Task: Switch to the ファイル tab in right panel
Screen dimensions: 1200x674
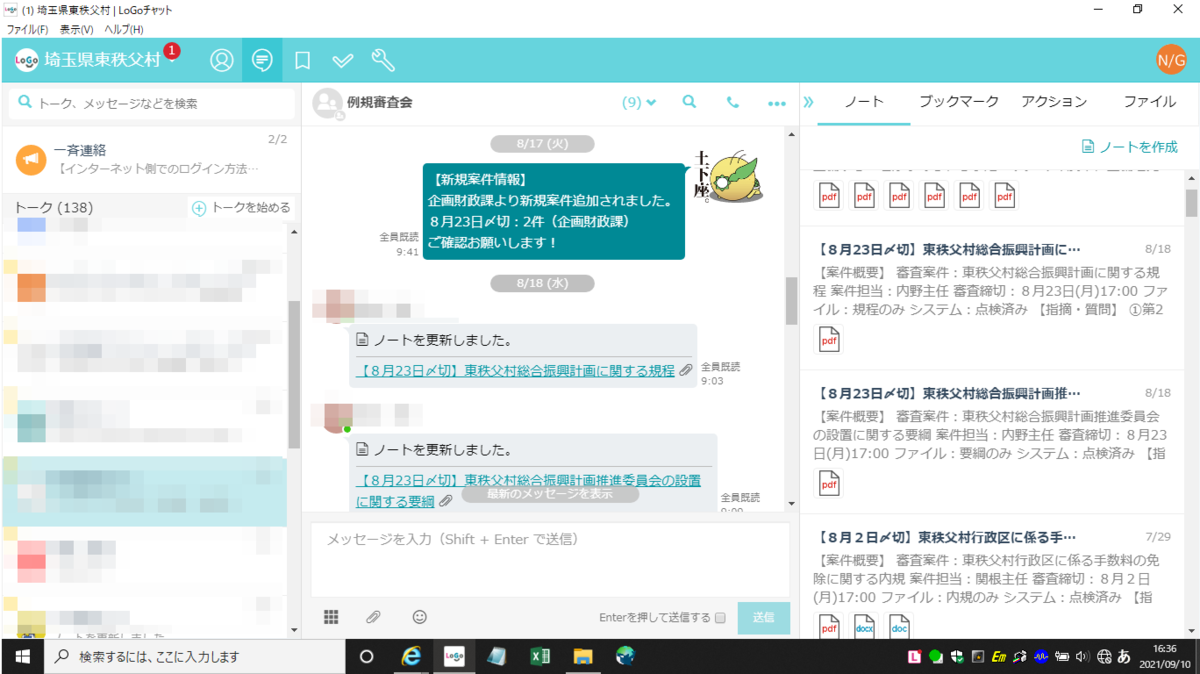Action: tap(1149, 102)
